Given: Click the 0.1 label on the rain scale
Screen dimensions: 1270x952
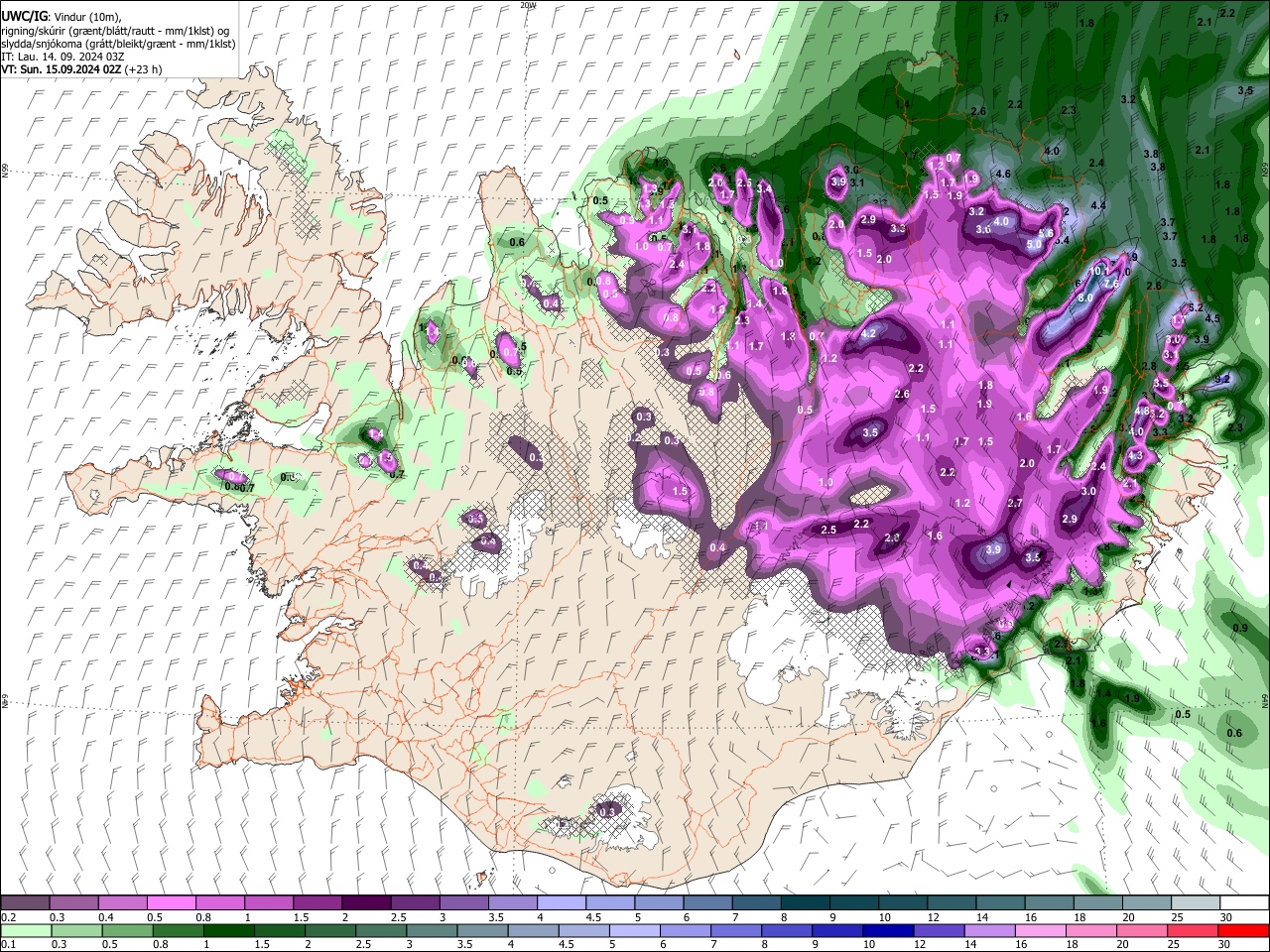Looking at the screenshot, I should click(7, 945).
